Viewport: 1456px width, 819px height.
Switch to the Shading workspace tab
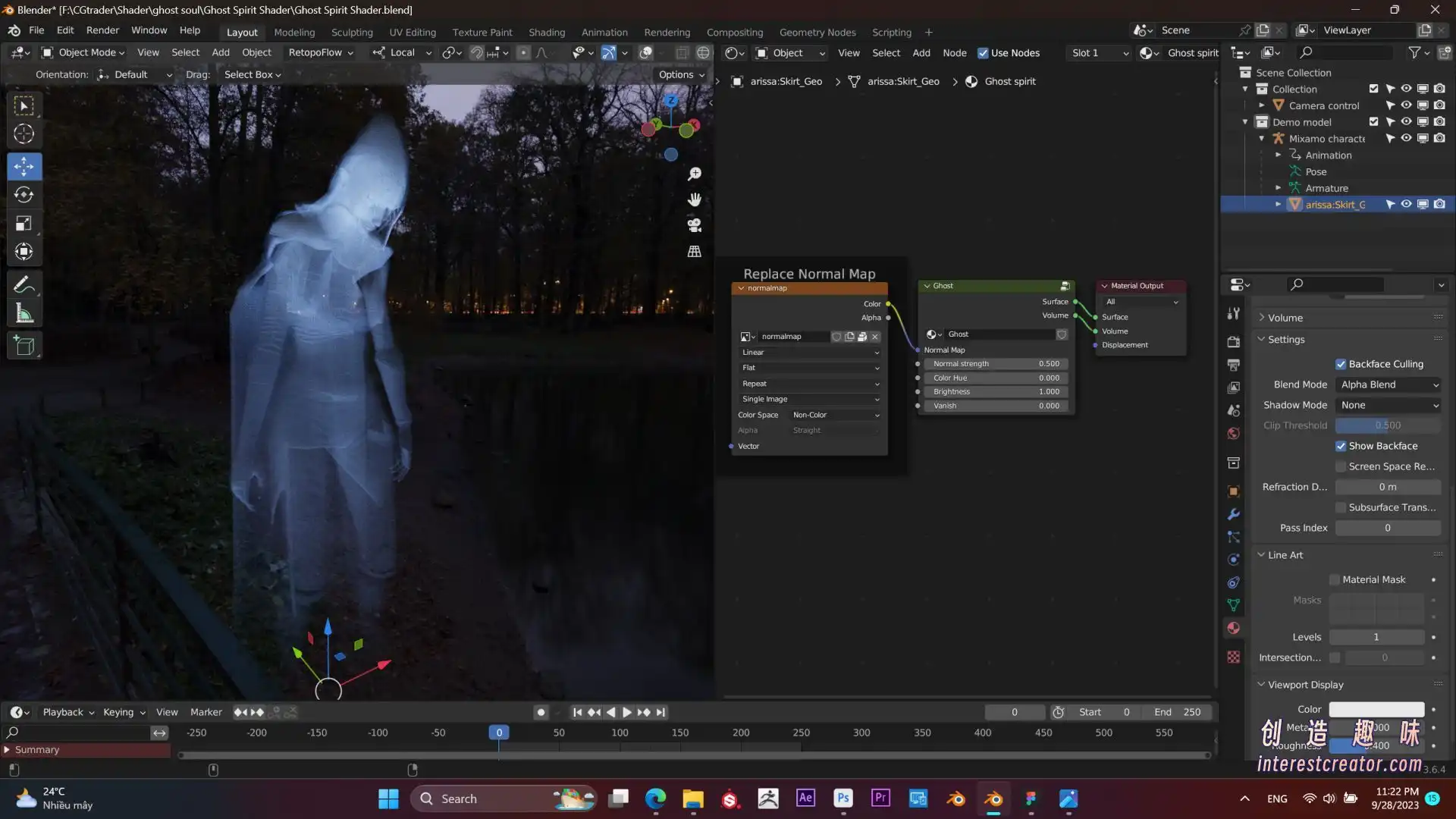click(x=547, y=32)
